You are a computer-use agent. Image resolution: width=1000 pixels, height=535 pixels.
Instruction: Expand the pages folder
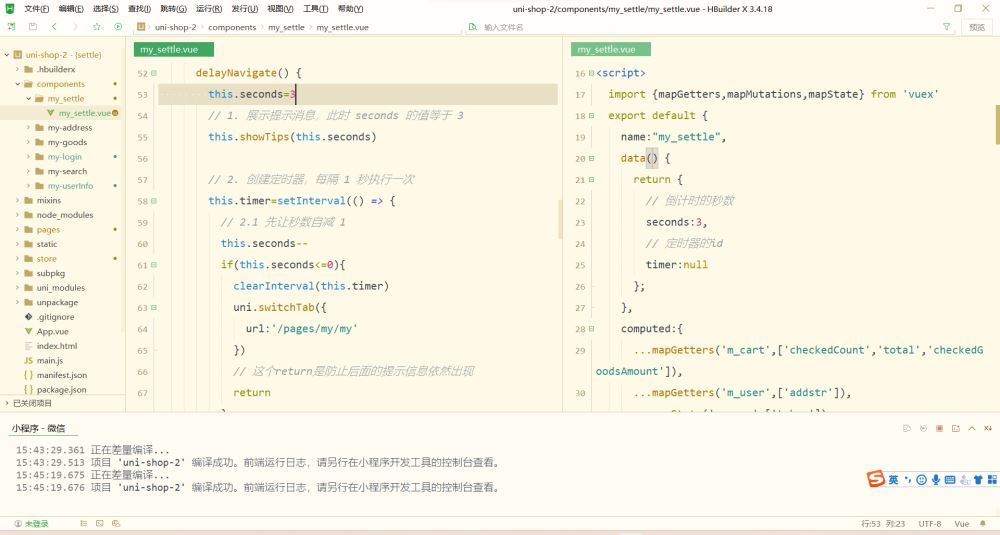coord(17,230)
